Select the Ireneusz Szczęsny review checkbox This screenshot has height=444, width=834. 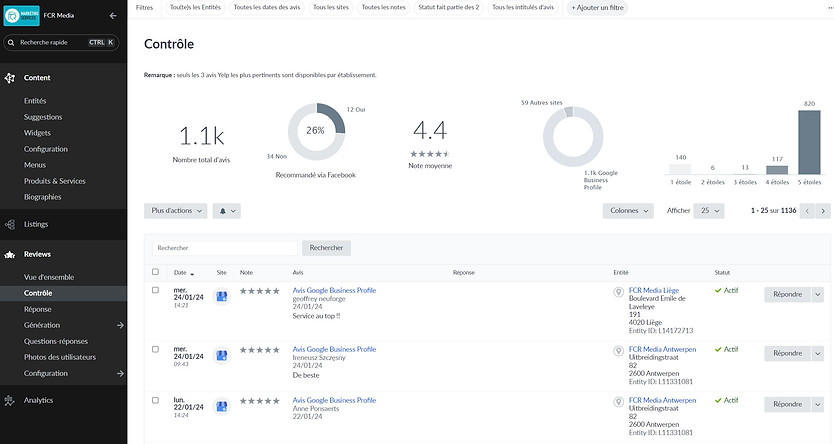pos(155,349)
